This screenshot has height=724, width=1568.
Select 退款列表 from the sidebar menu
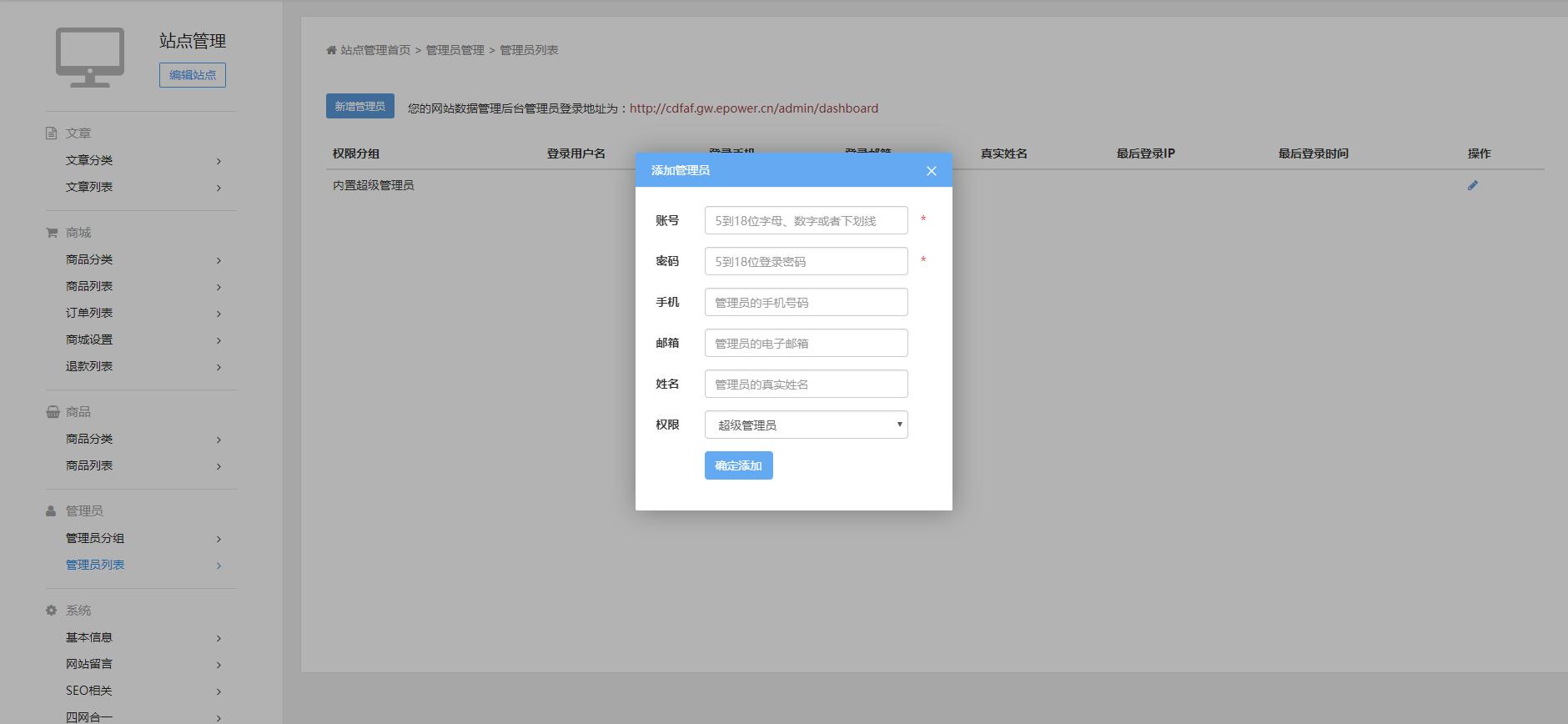point(89,366)
